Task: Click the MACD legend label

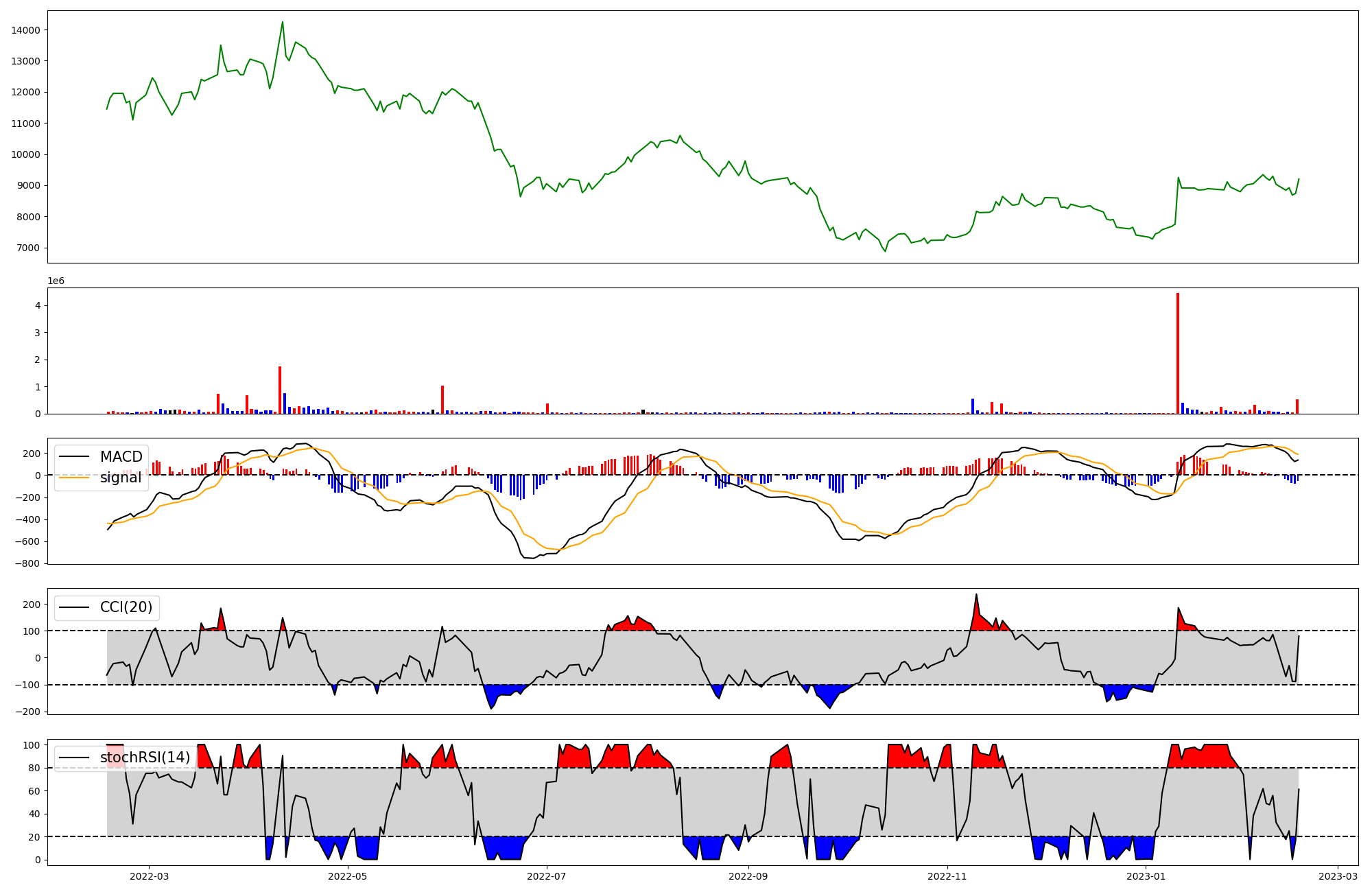Action: 121,456
